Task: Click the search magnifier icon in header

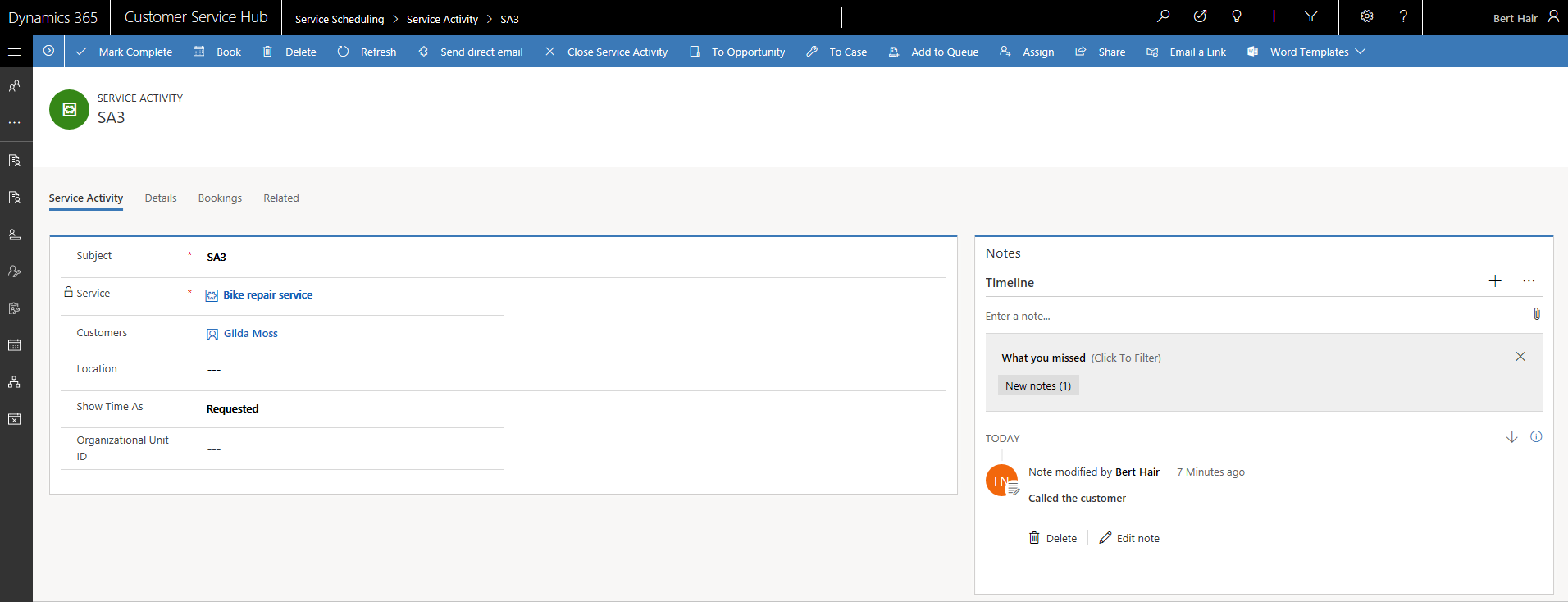Action: 1163,16
